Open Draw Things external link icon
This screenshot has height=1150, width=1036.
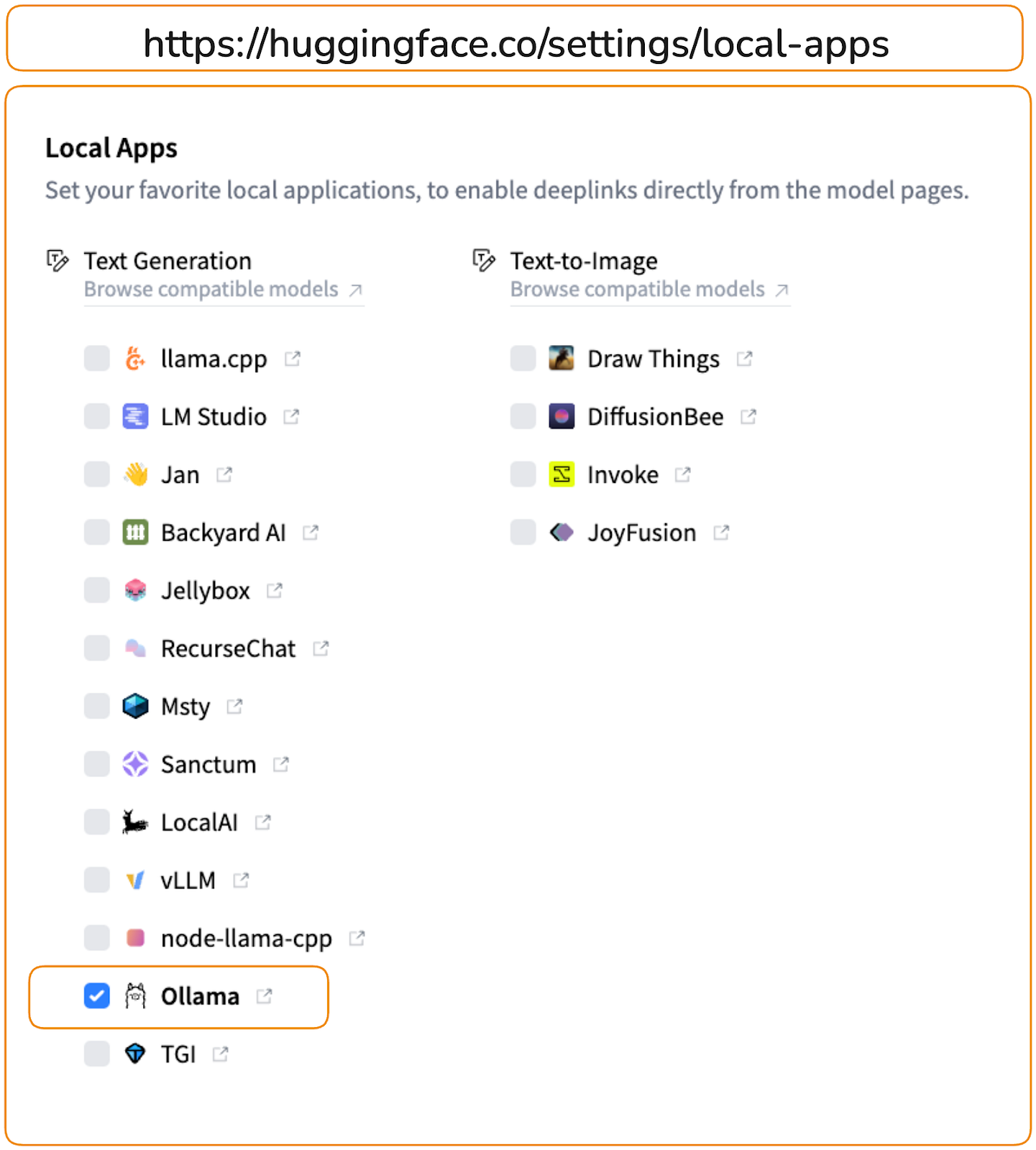tap(745, 358)
